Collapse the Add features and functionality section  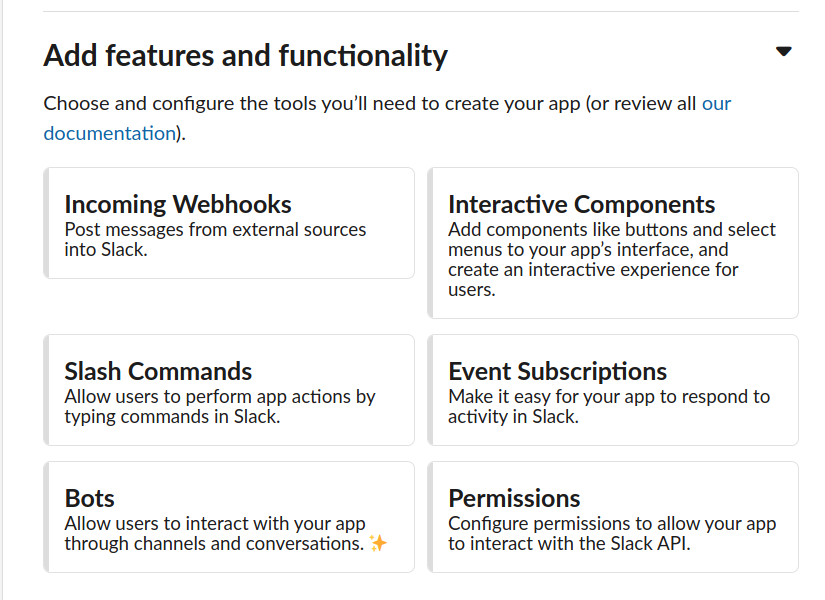coord(783,52)
